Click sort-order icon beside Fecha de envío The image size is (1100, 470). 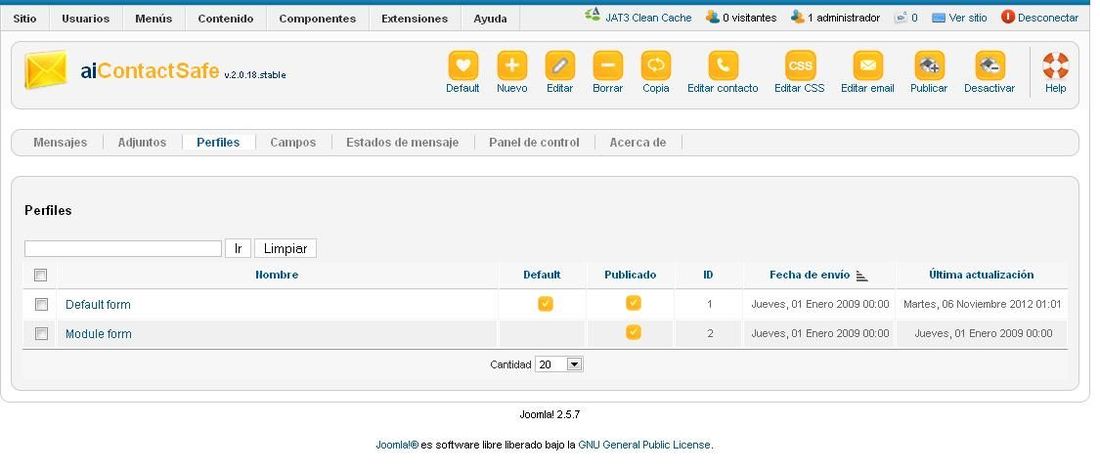[862, 276]
